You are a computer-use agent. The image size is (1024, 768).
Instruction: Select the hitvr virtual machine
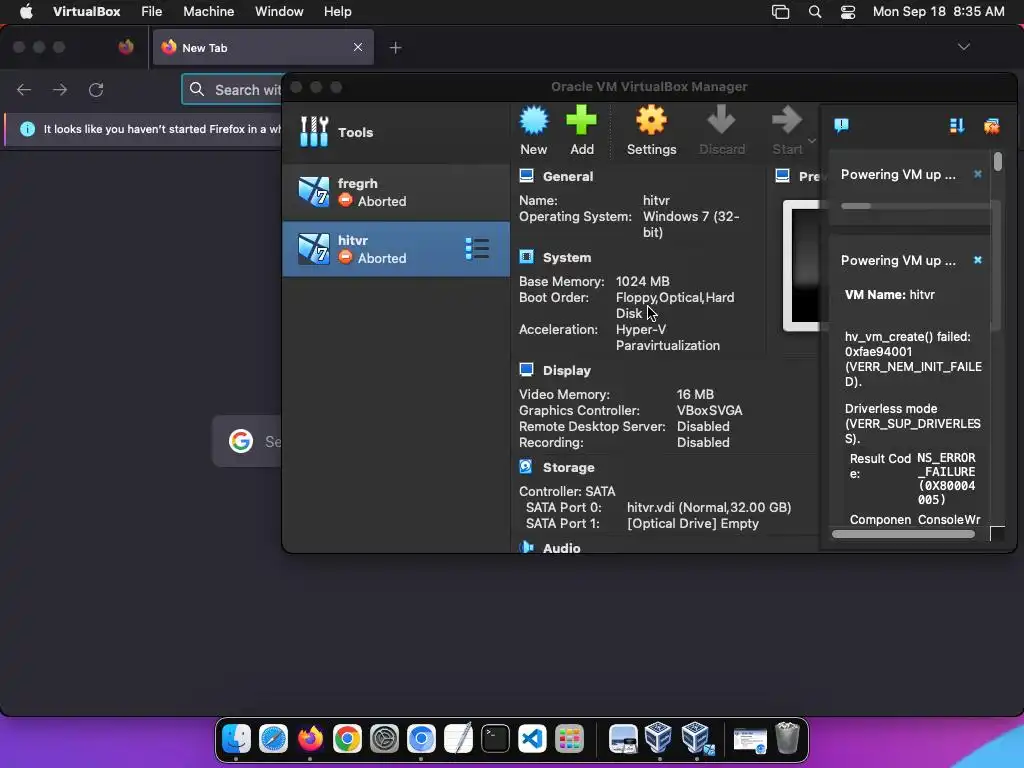[x=396, y=249]
